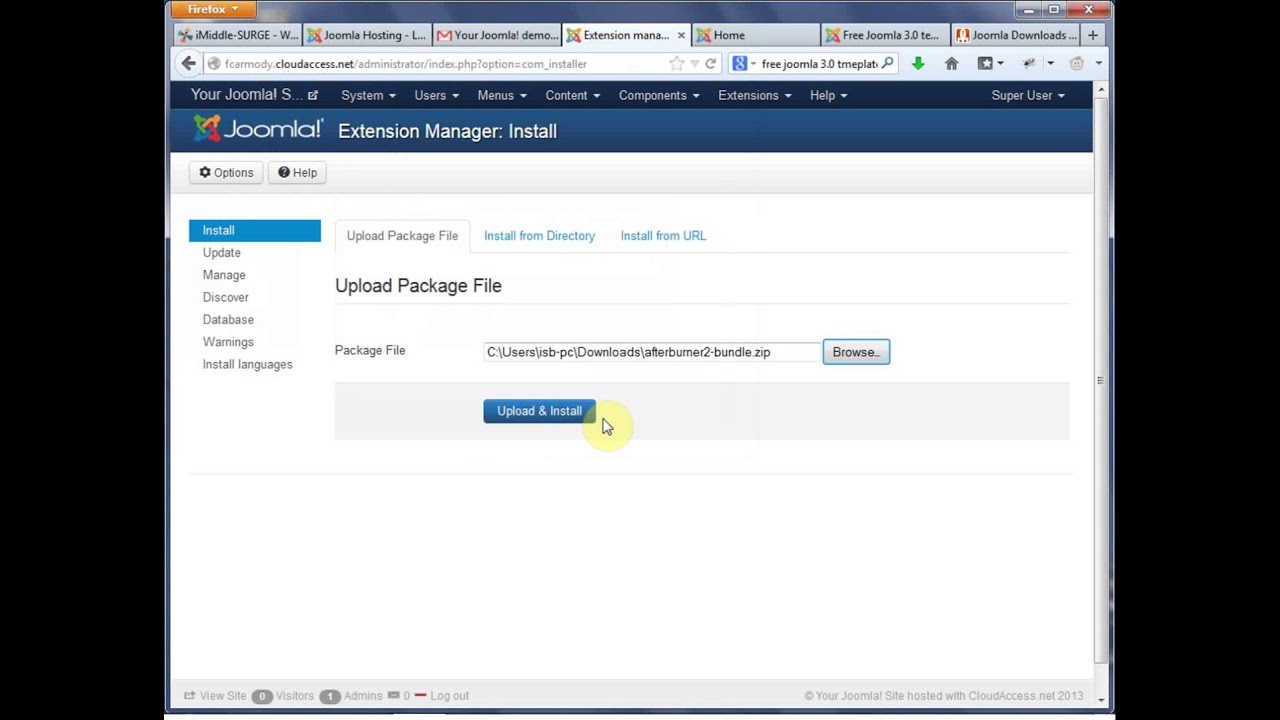Open Install in the sidebar
Viewport: 1280px width, 720px height.
click(255, 230)
